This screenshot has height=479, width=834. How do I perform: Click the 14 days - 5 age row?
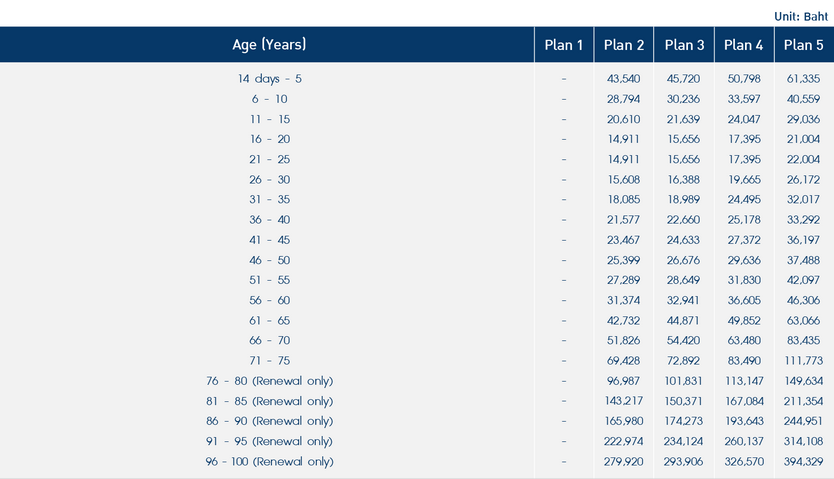tap(269, 79)
